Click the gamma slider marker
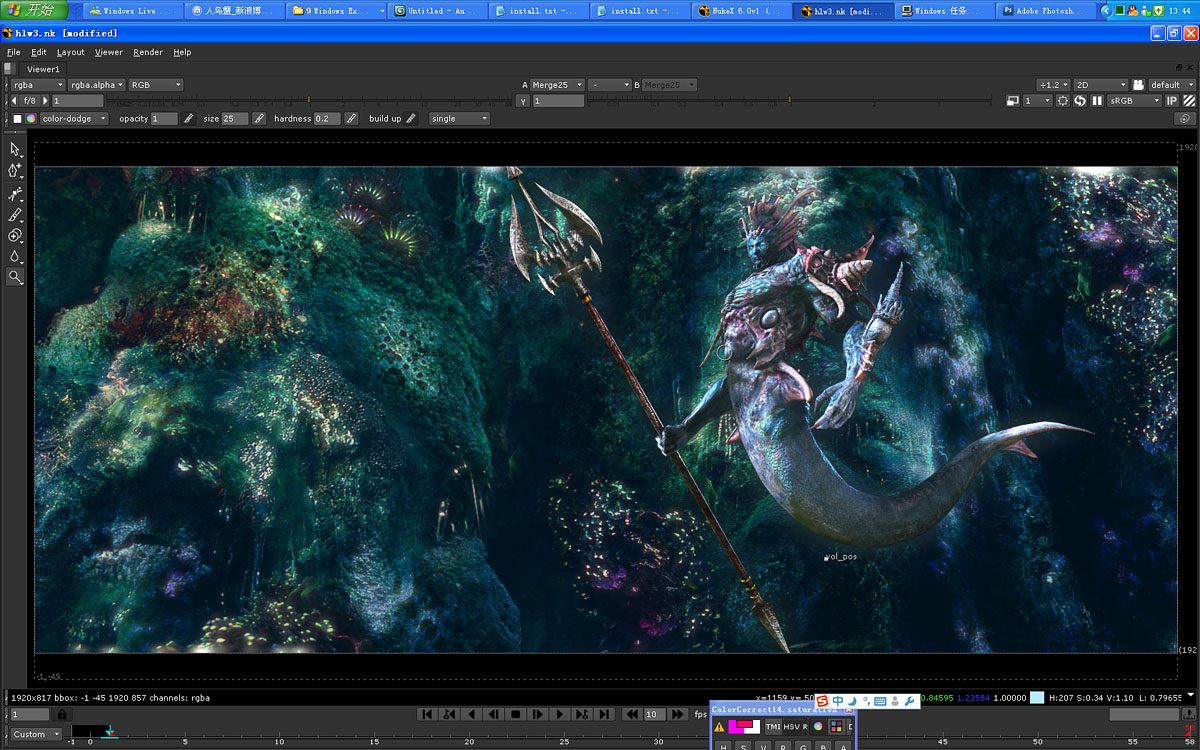This screenshot has height=750, width=1200. point(790,99)
